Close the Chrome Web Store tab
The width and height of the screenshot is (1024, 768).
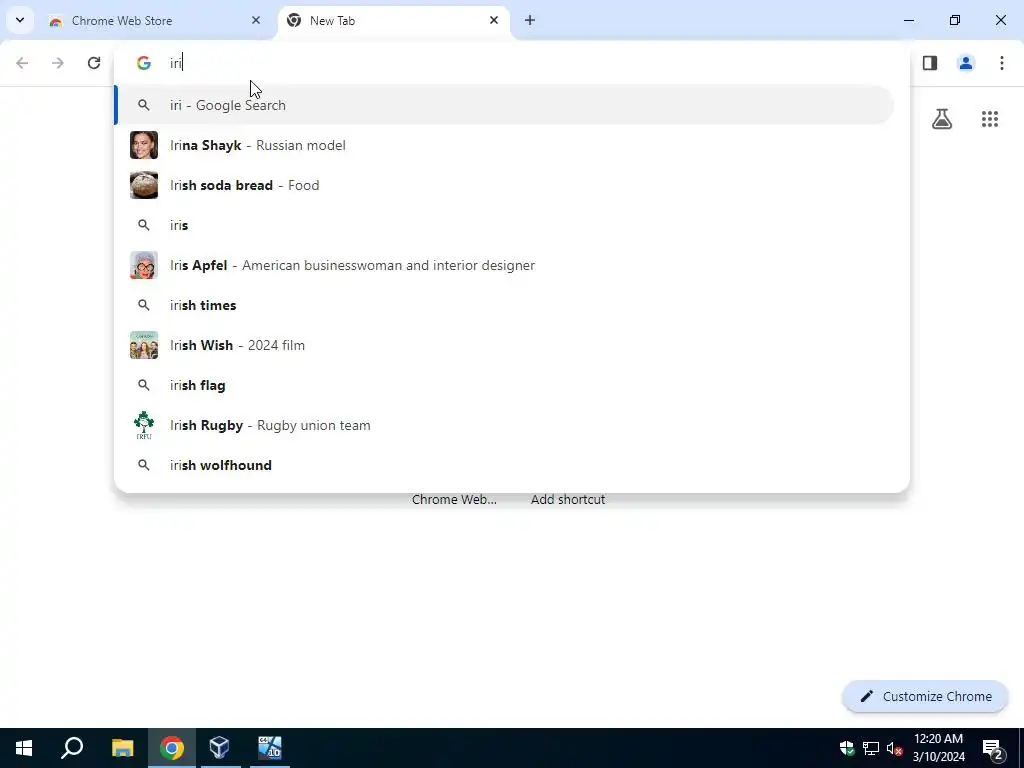click(x=256, y=20)
